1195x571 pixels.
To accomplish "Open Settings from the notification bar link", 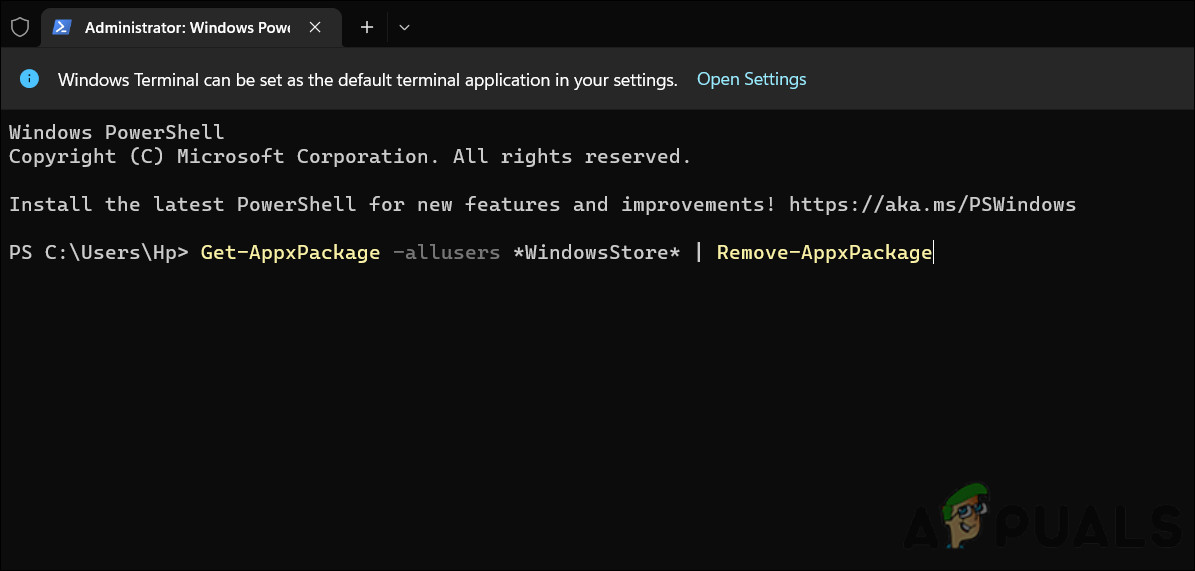I will coord(751,79).
